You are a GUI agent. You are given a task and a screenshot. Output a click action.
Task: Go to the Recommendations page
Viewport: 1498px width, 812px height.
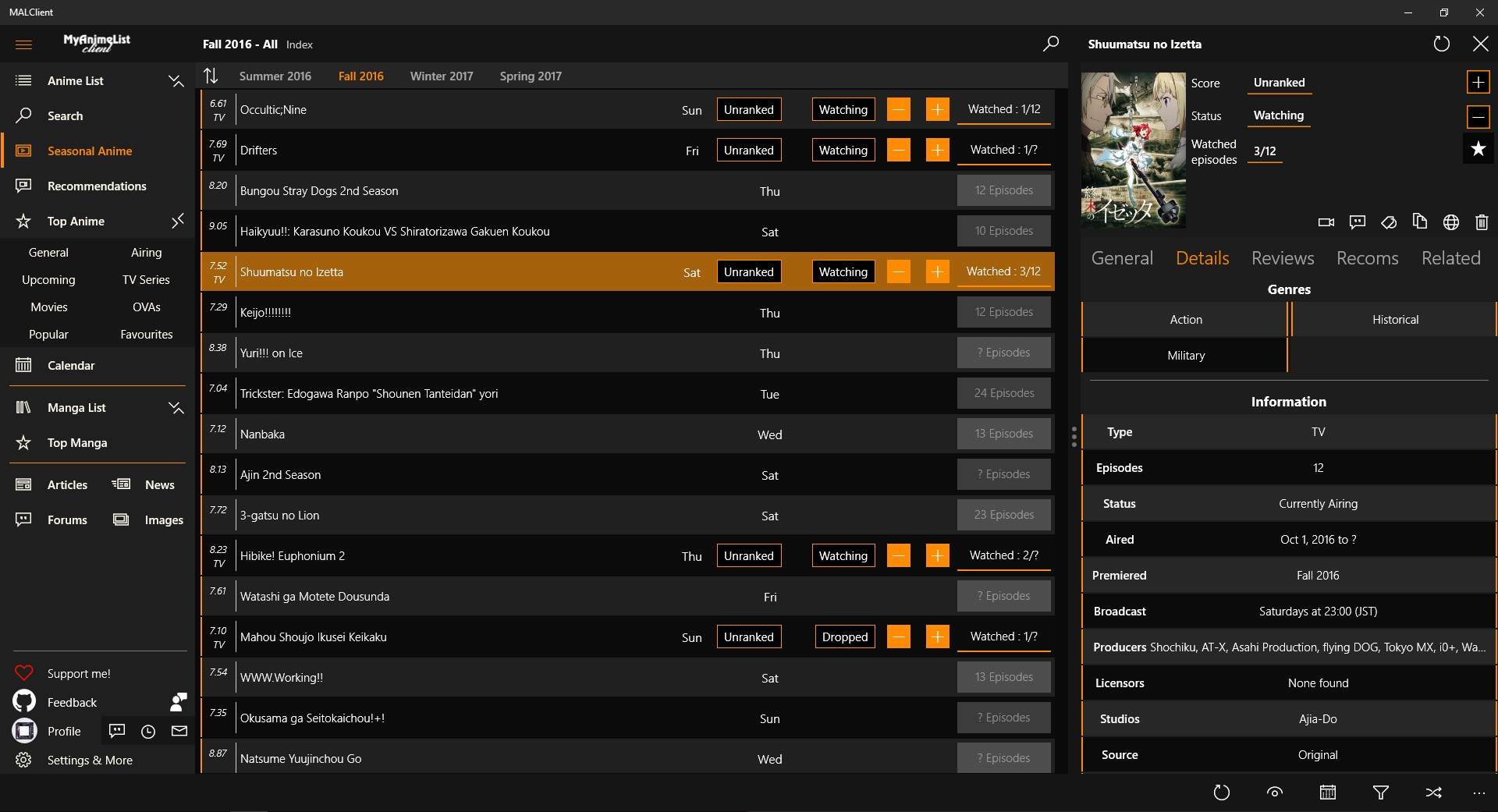coord(98,186)
